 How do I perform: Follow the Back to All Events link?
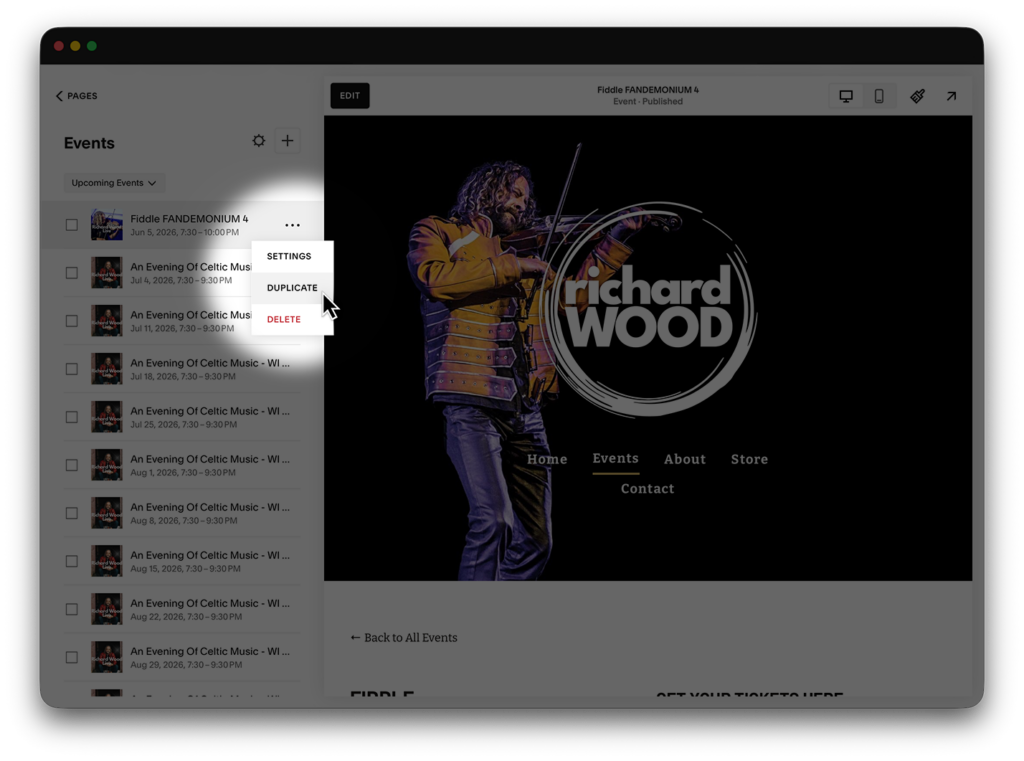[x=404, y=638]
